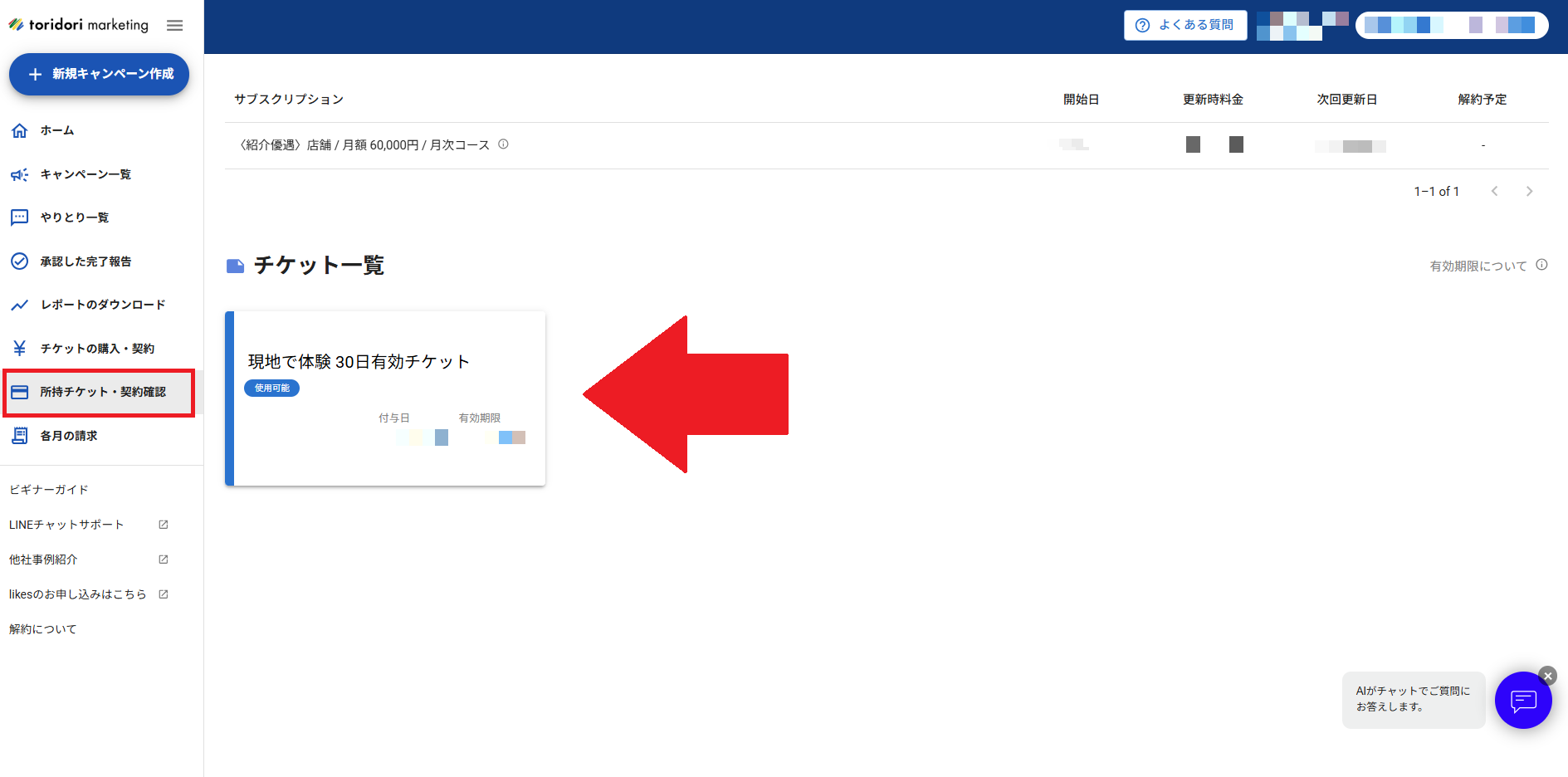Open the ビギナーガイド link
Viewport: 1568px width, 777px height.
point(49,490)
